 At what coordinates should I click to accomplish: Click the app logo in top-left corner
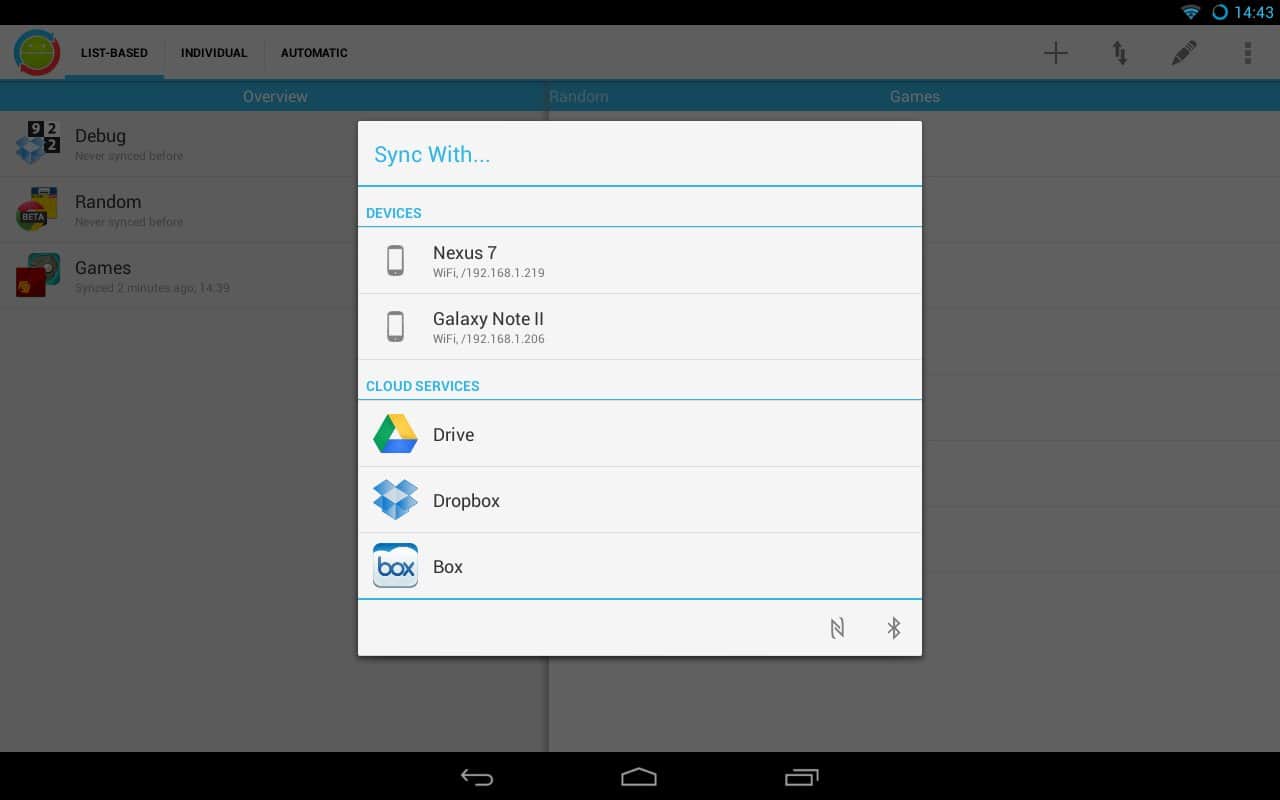click(37, 52)
